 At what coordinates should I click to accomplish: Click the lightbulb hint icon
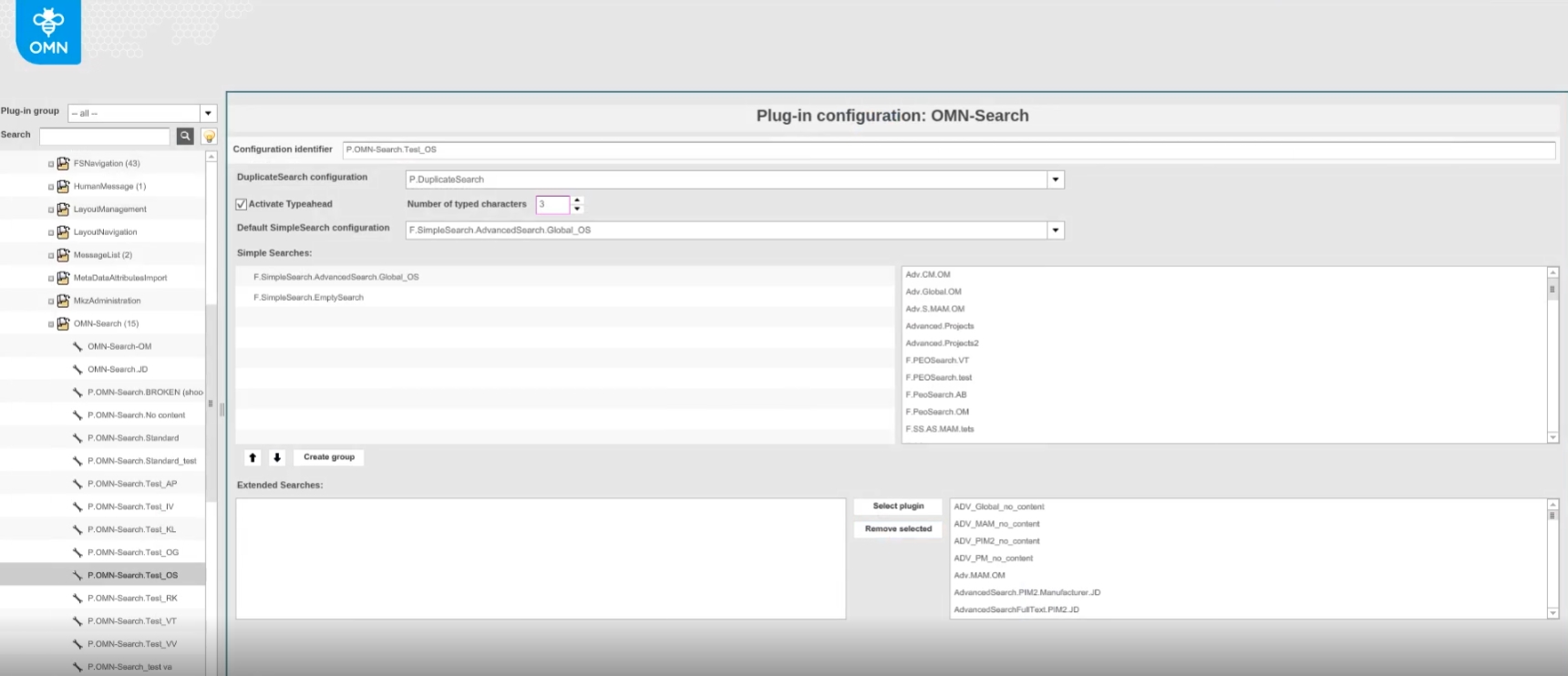[209, 137]
